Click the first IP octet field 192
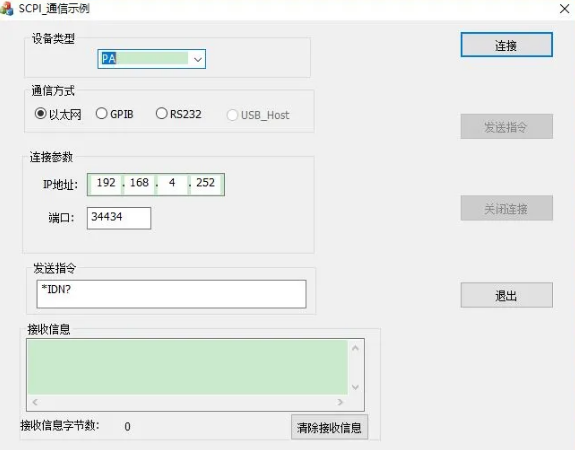The image size is (575, 450). click(x=106, y=183)
